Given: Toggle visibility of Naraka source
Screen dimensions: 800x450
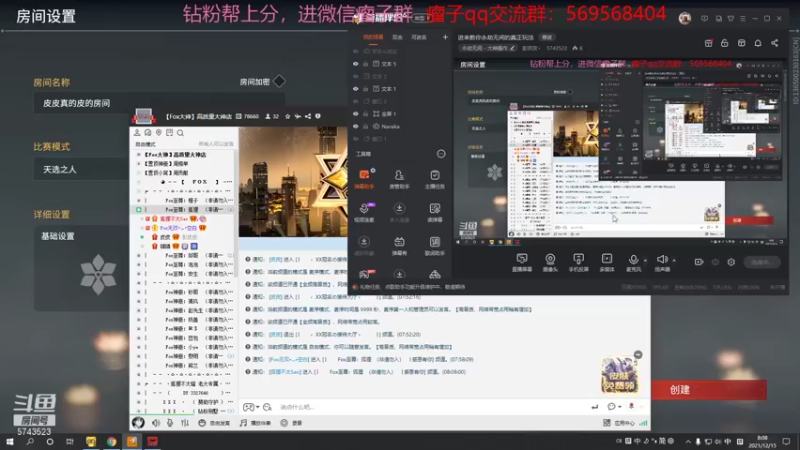Looking at the screenshot, I should pyautogui.click(x=356, y=126).
